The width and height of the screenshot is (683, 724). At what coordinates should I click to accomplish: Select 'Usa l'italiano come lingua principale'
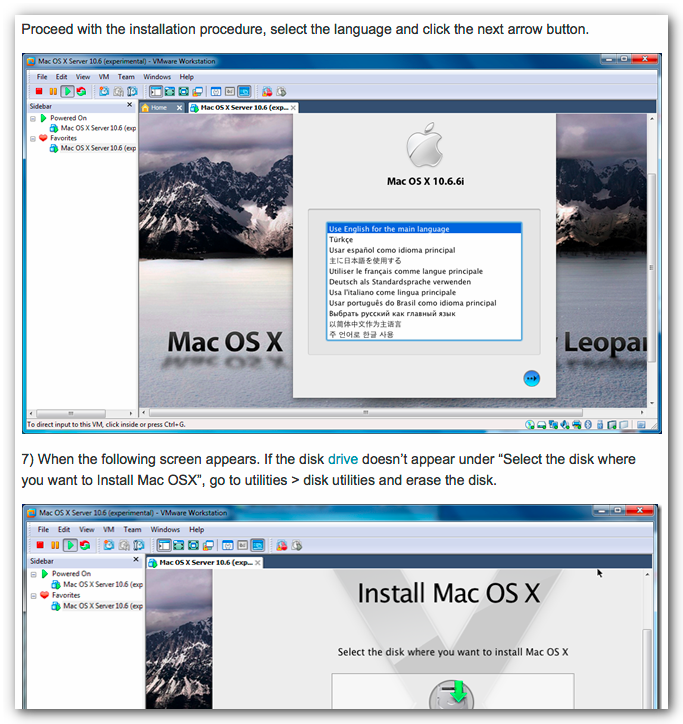pyautogui.click(x=424, y=292)
